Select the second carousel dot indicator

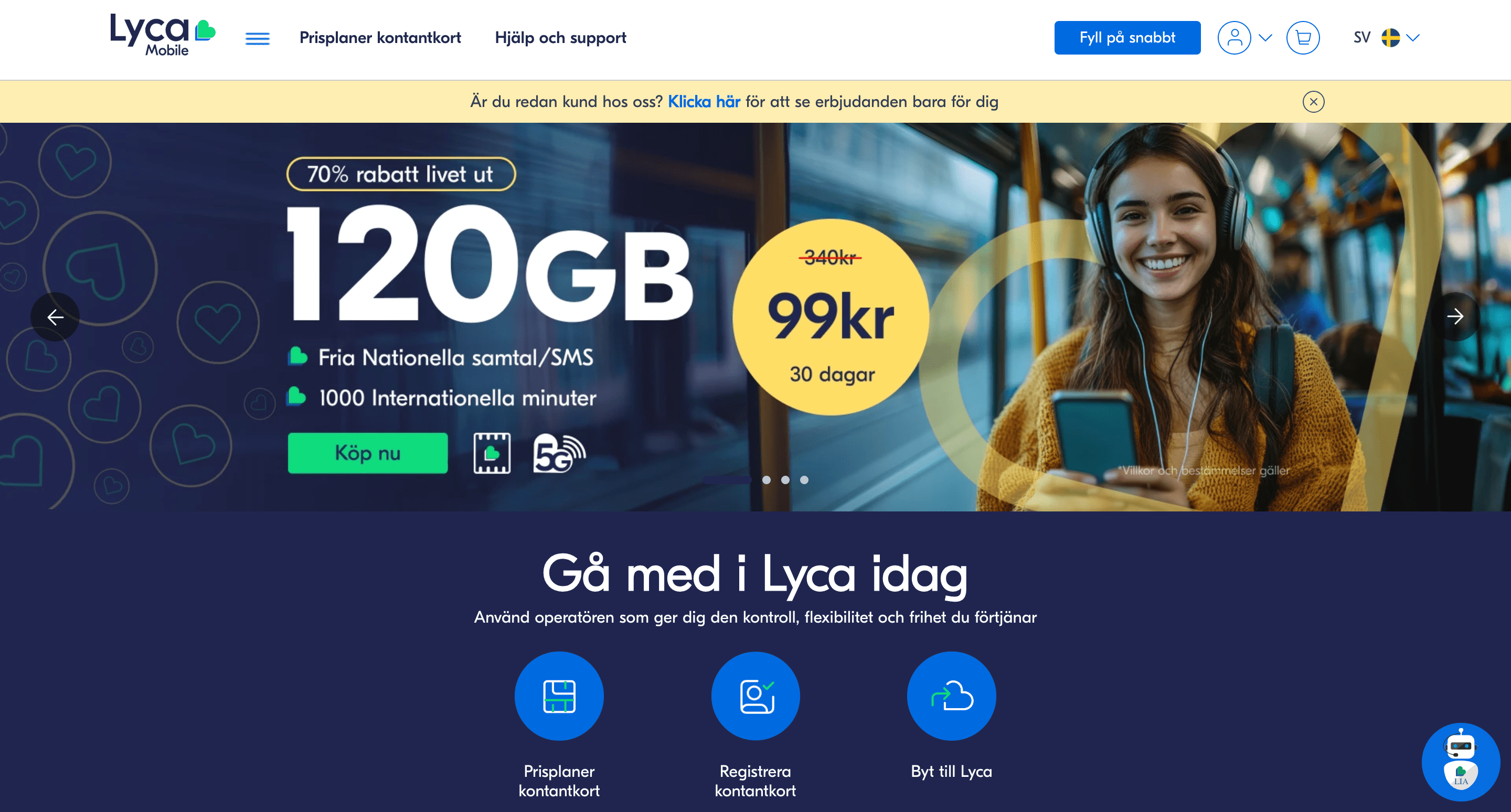[x=766, y=479]
